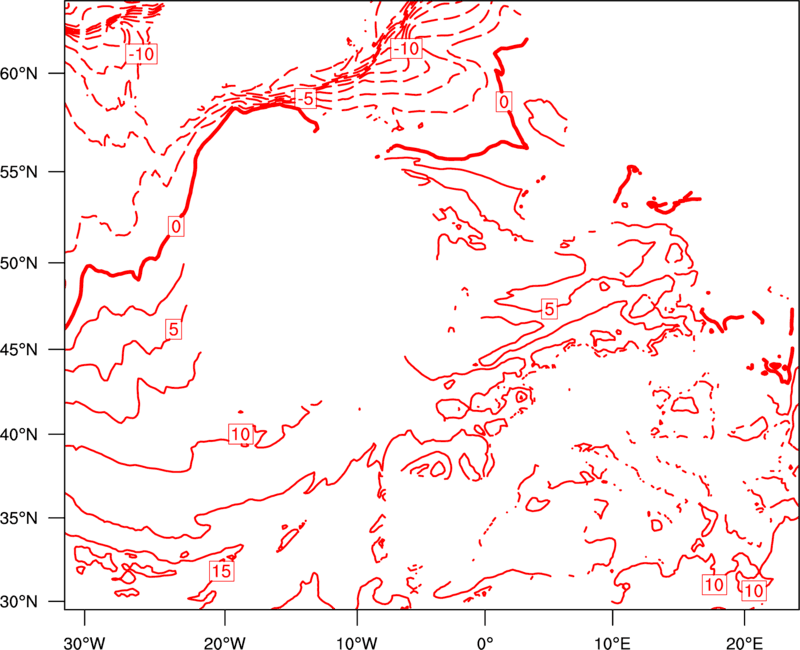Click the 10°W longitude axis label
This screenshot has width=800, height=650.
pyautogui.click(x=357, y=643)
